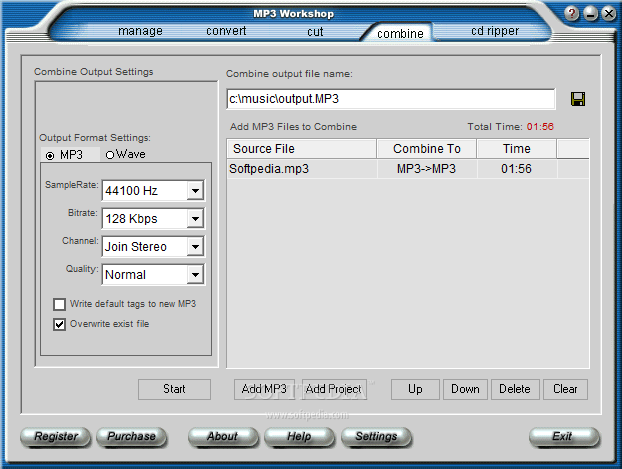Click the Combine To column header
Viewport: 622px width, 469px height.
coord(427,149)
